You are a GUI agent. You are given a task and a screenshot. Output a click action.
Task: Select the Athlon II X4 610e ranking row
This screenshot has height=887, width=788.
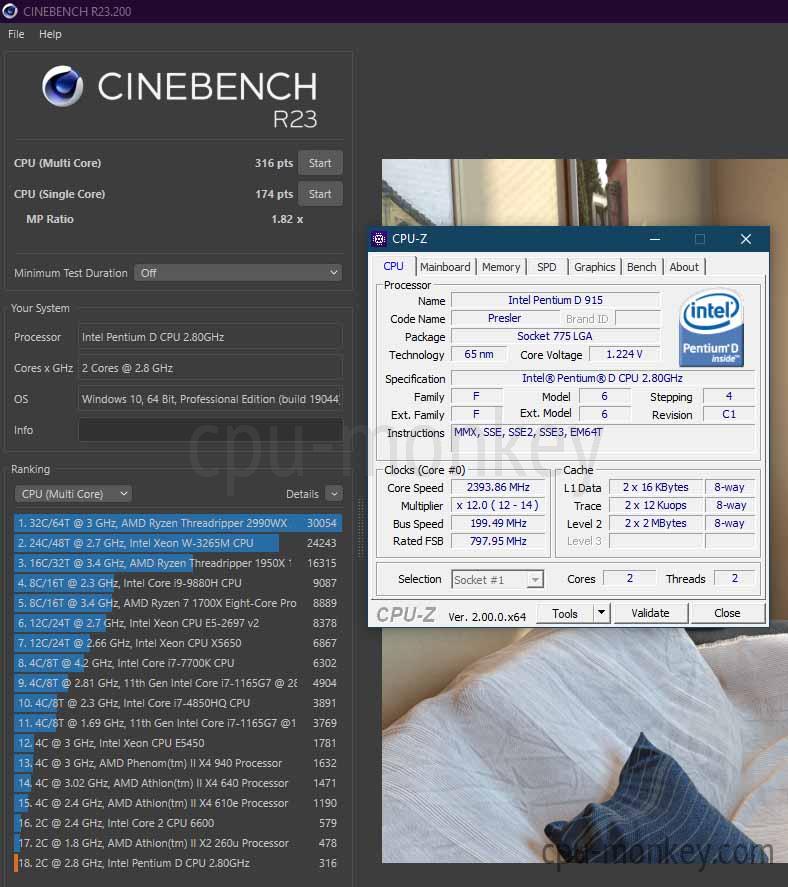pyautogui.click(x=178, y=803)
